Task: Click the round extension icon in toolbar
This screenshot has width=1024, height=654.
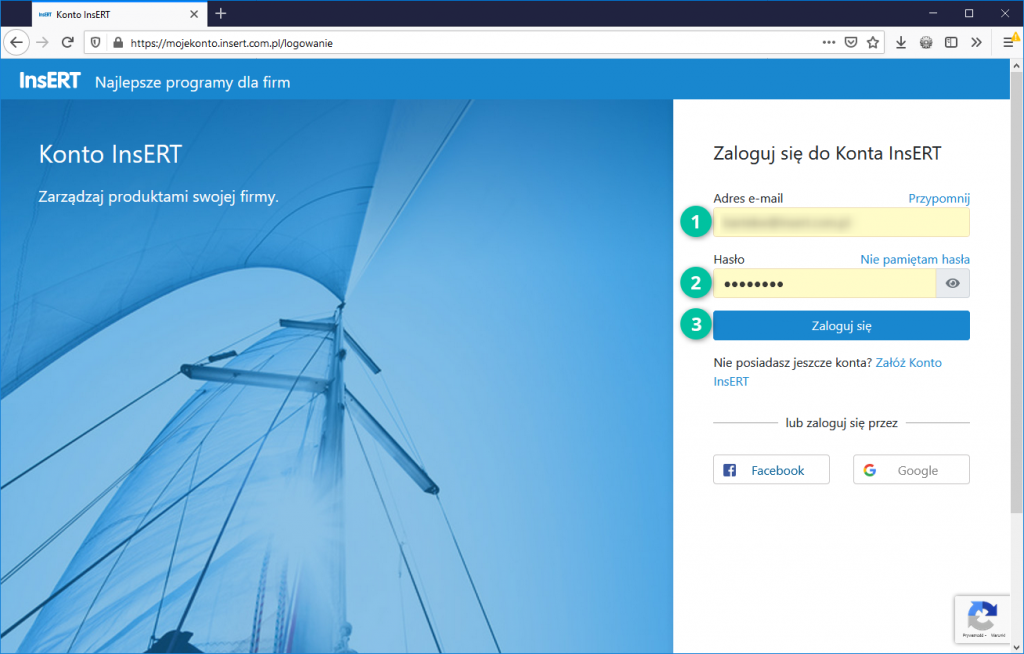Action: 926,42
